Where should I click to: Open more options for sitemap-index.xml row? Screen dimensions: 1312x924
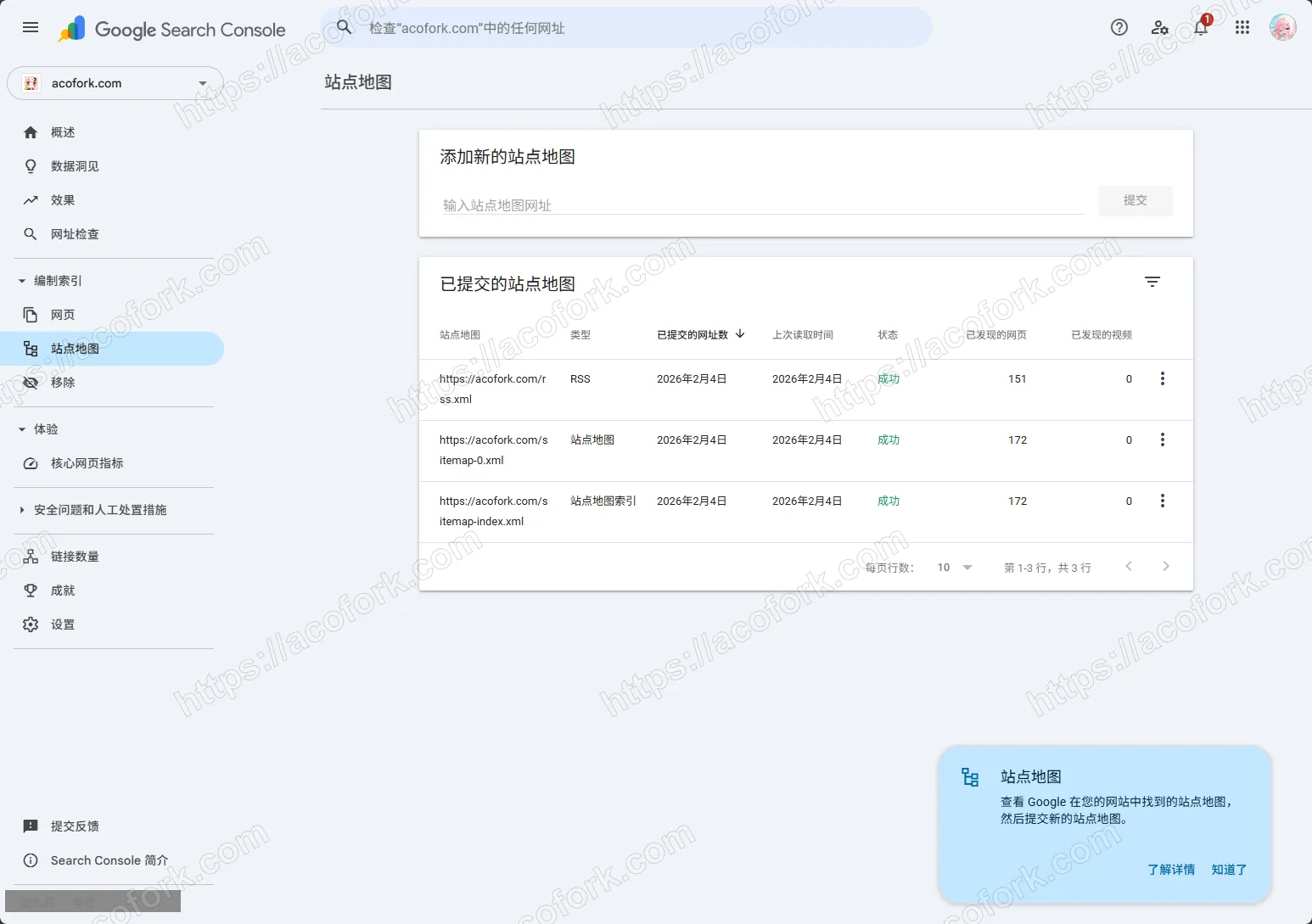(x=1162, y=501)
